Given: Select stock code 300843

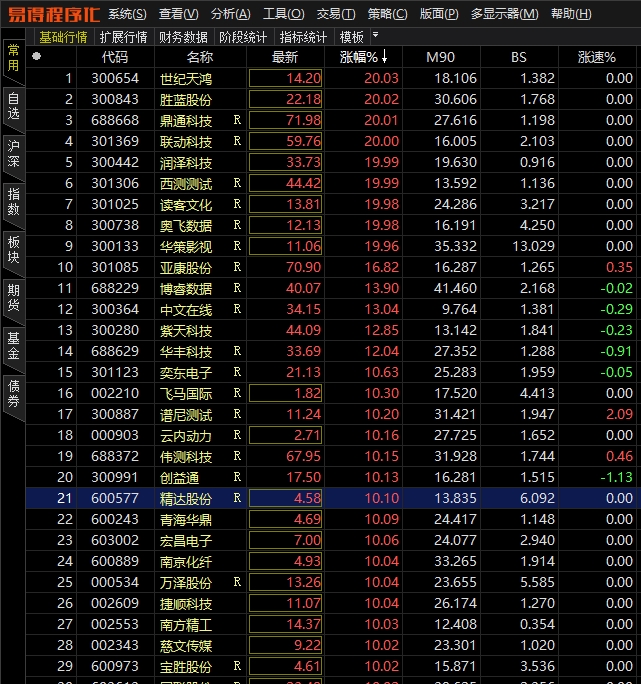Looking at the screenshot, I should click(115, 99).
